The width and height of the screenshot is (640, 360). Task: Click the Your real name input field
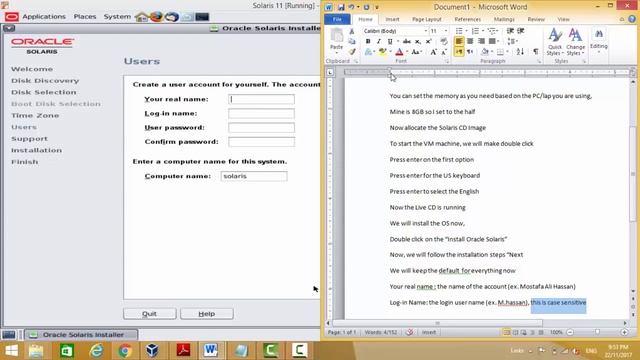pyautogui.click(x=261, y=99)
